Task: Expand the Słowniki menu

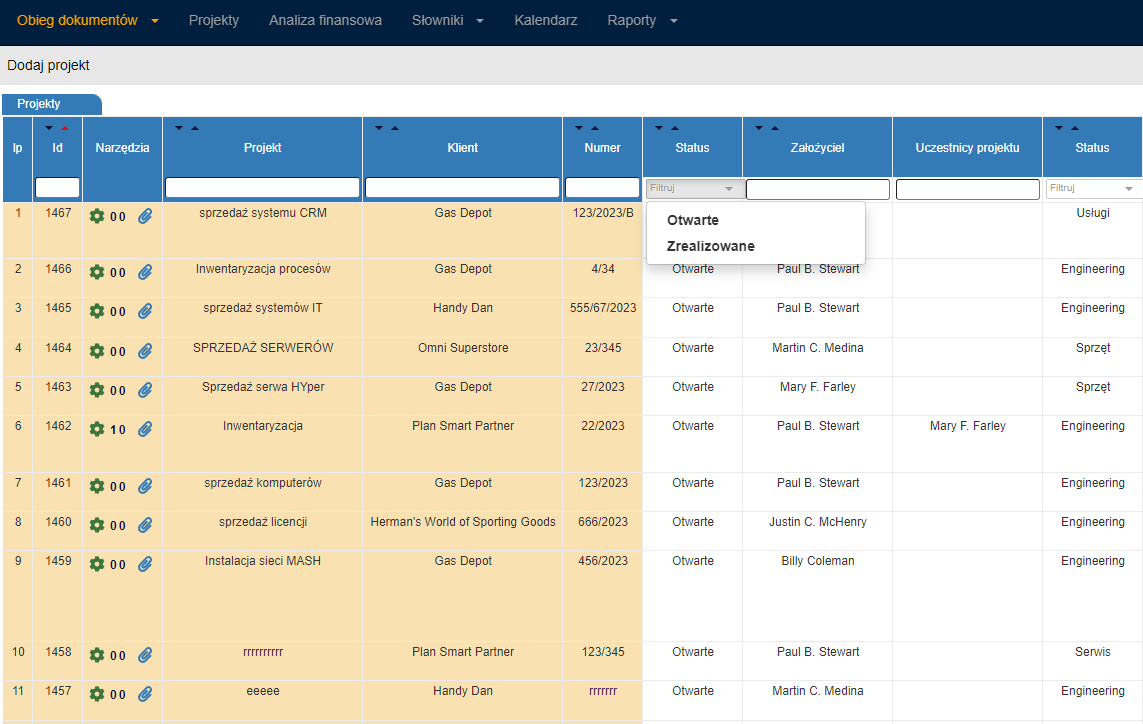Action: click(448, 20)
